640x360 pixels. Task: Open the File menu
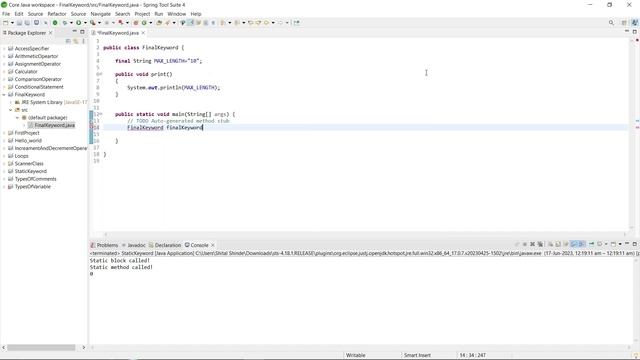tap(6, 14)
